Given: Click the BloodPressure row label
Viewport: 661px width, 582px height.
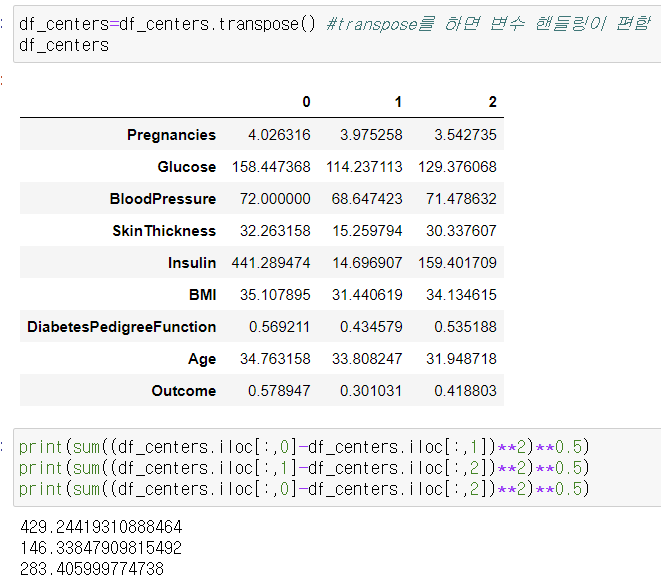Looking at the screenshot, I should click(x=163, y=199).
